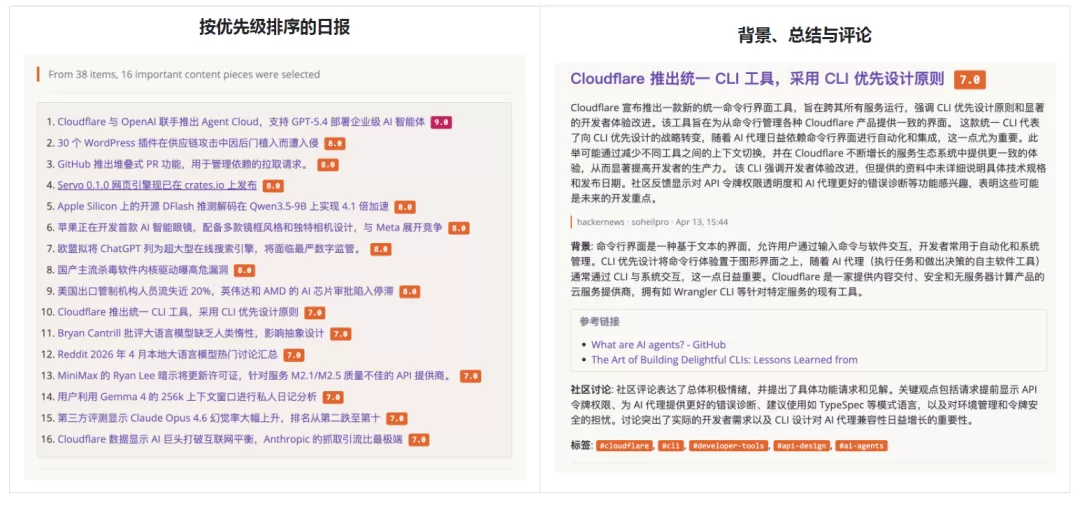Open the What are AI agents? - GitHub link
This screenshot has height=505, width=1080.
point(658,344)
